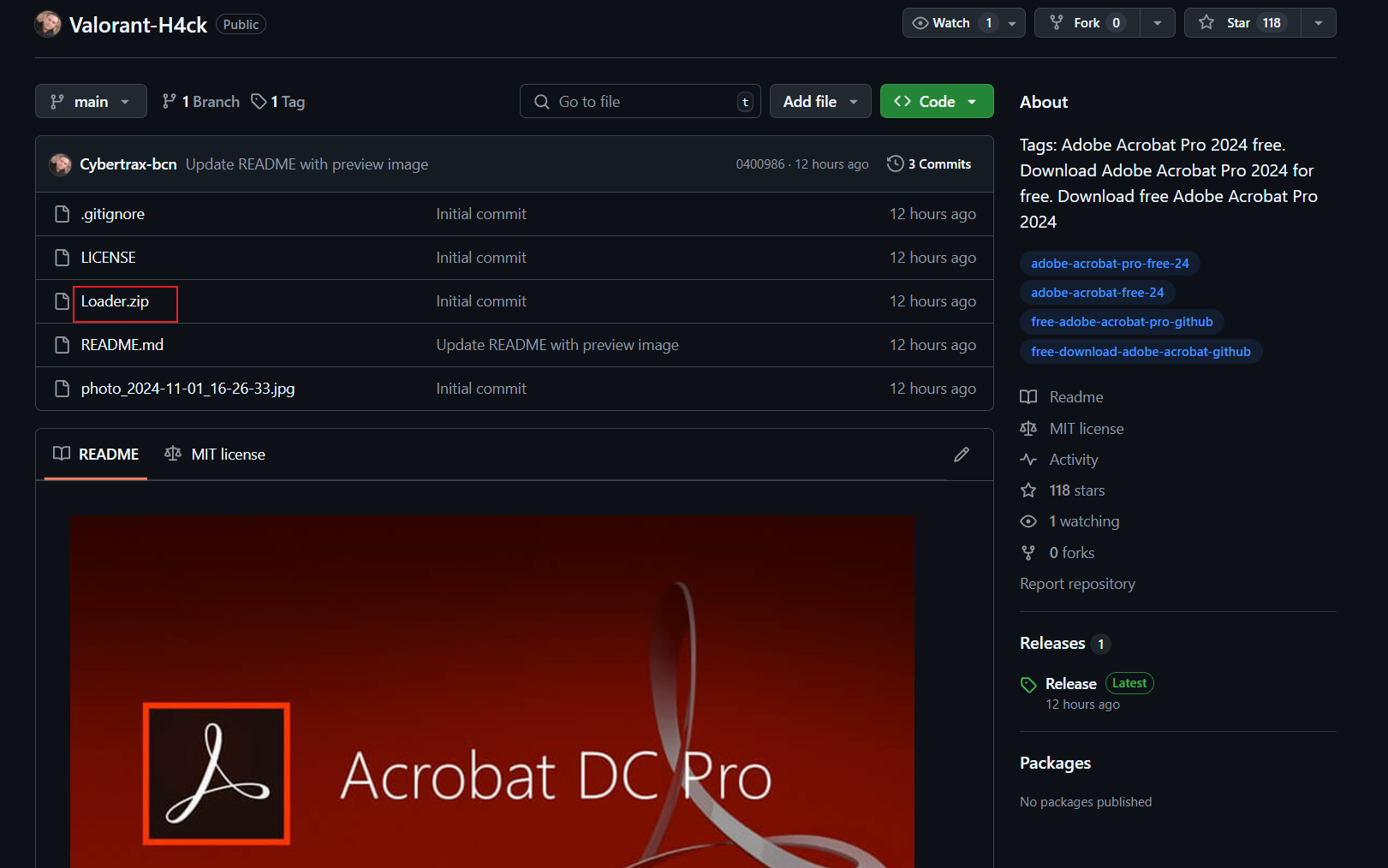1388x868 pixels.
Task: Open the green Code dropdown button
Action: (x=937, y=101)
